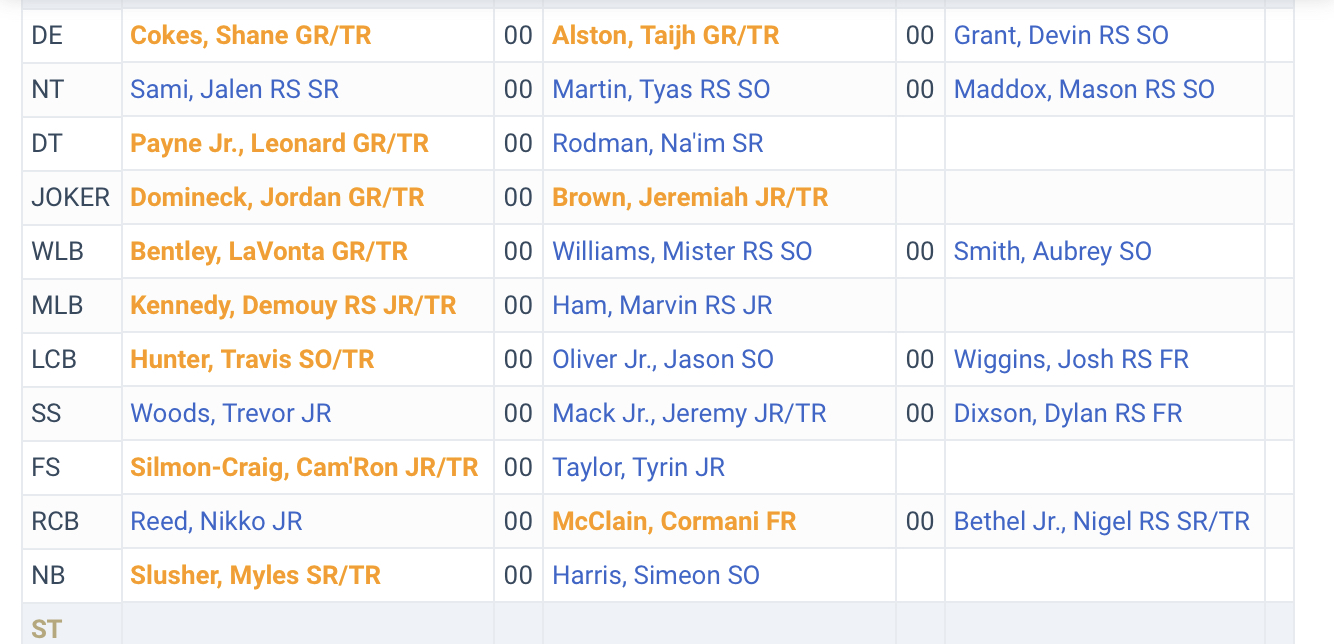Image resolution: width=1334 pixels, height=644 pixels.
Task: Select Hunter, Travis SO/TR link
Action: pos(253,359)
